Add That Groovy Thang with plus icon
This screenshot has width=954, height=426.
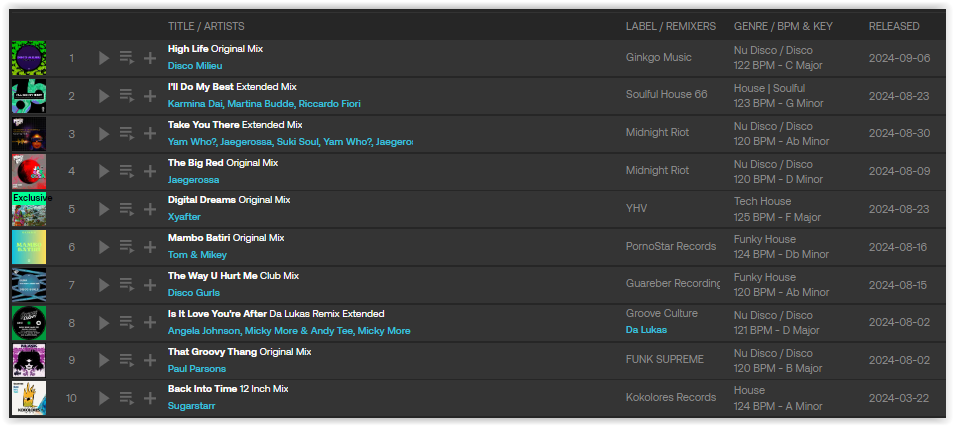pyautogui.click(x=150, y=360)
